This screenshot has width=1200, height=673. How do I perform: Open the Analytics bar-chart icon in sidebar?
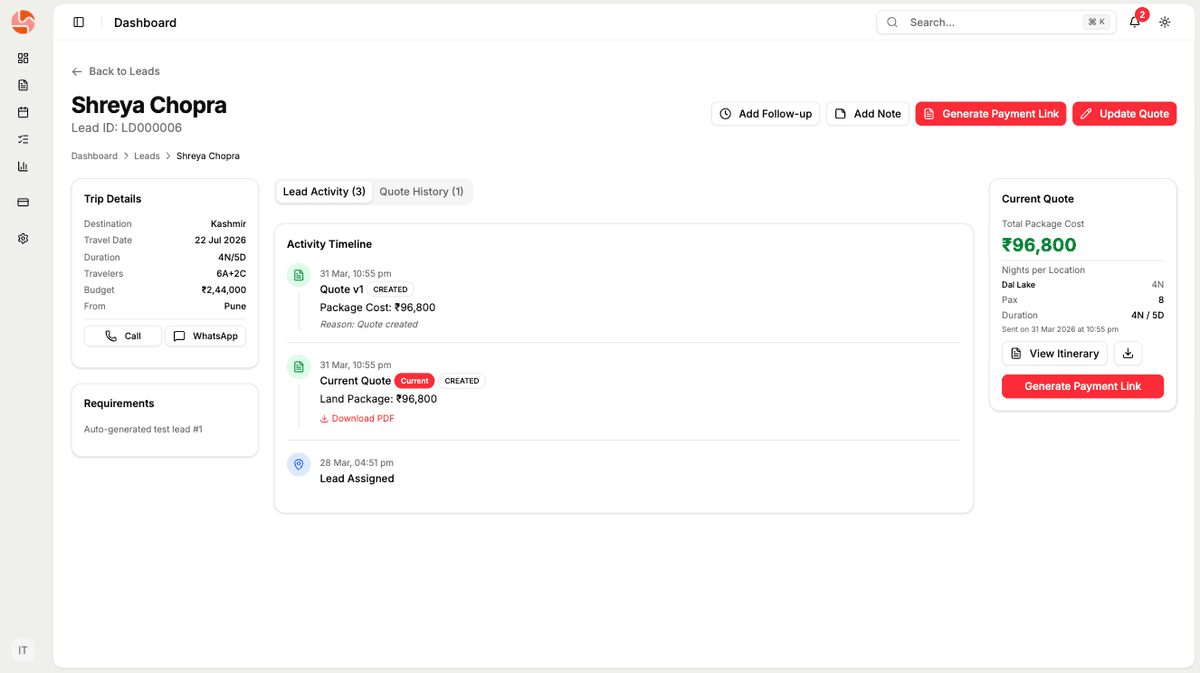pos(23,166)
